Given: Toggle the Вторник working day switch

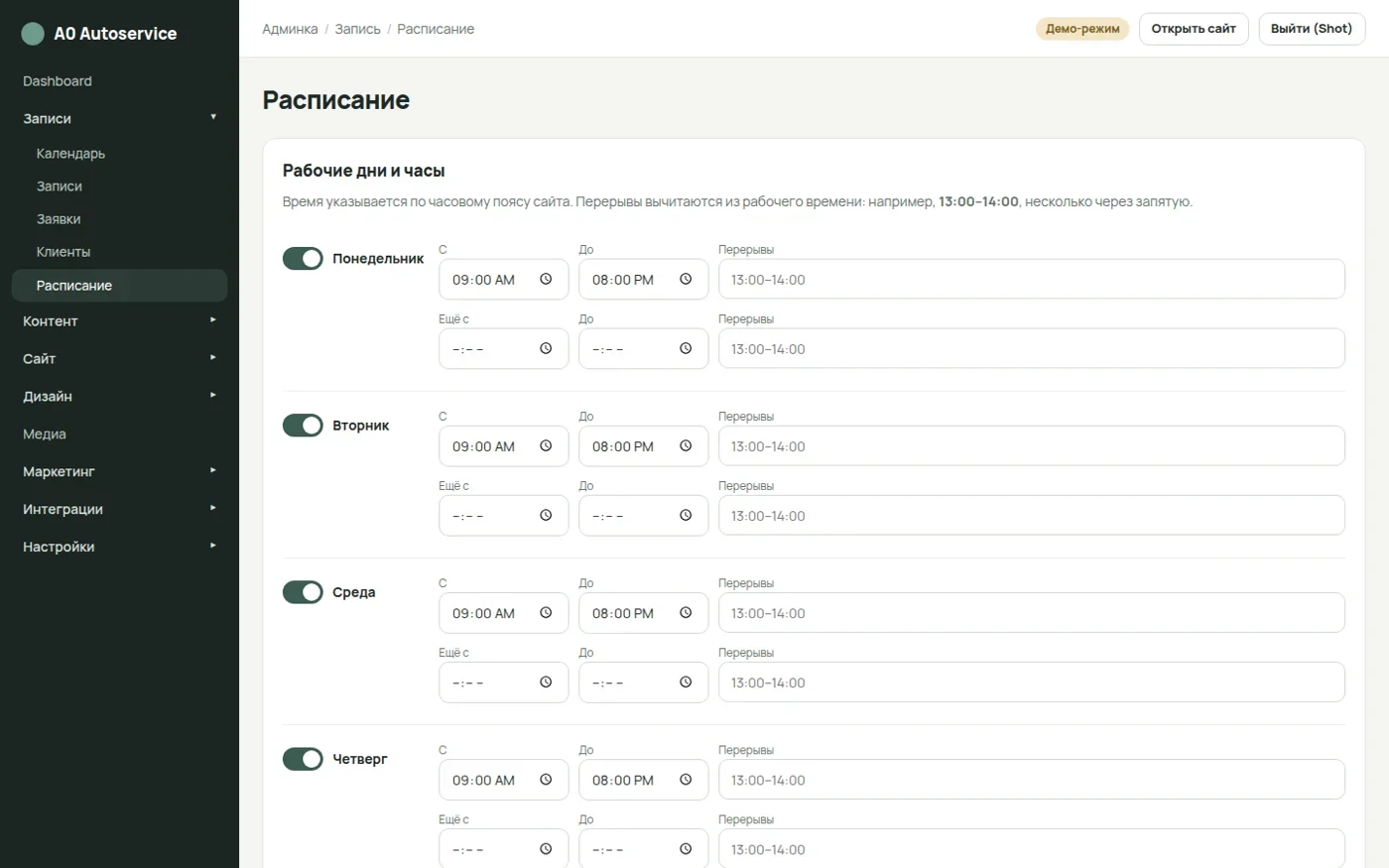Looking at the screenshot, I should [x=303, y=426].
